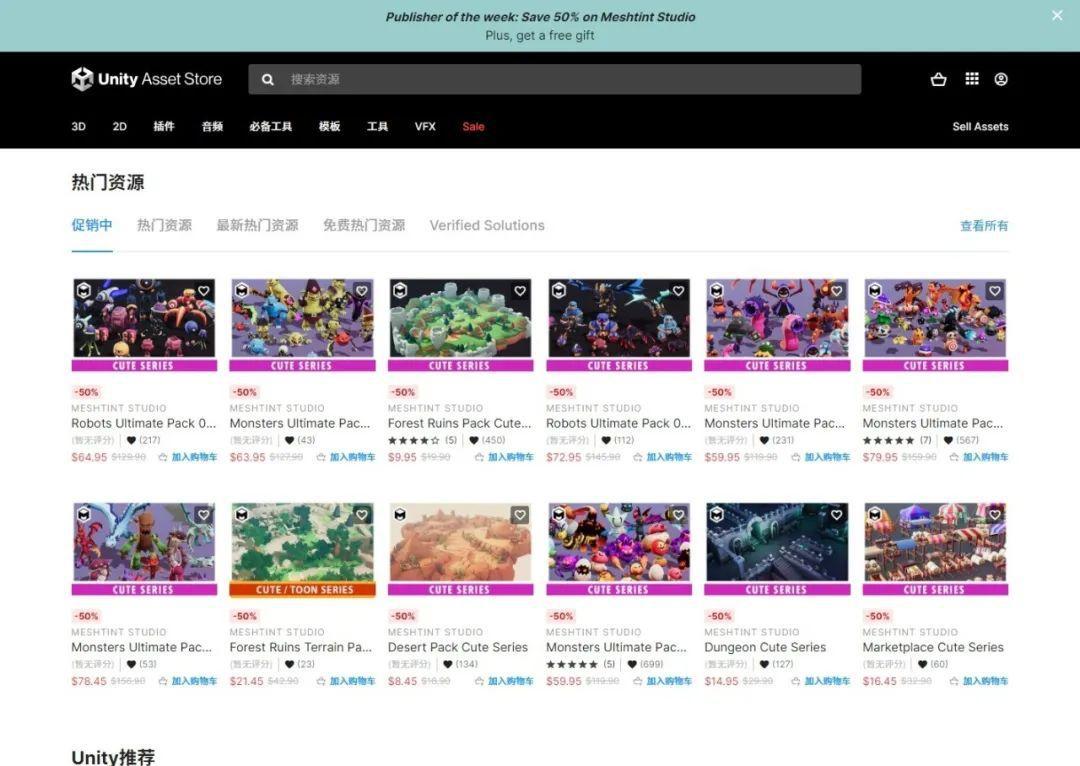Open the Forest Ruins Terrain thumbnail image

point(302,548)
